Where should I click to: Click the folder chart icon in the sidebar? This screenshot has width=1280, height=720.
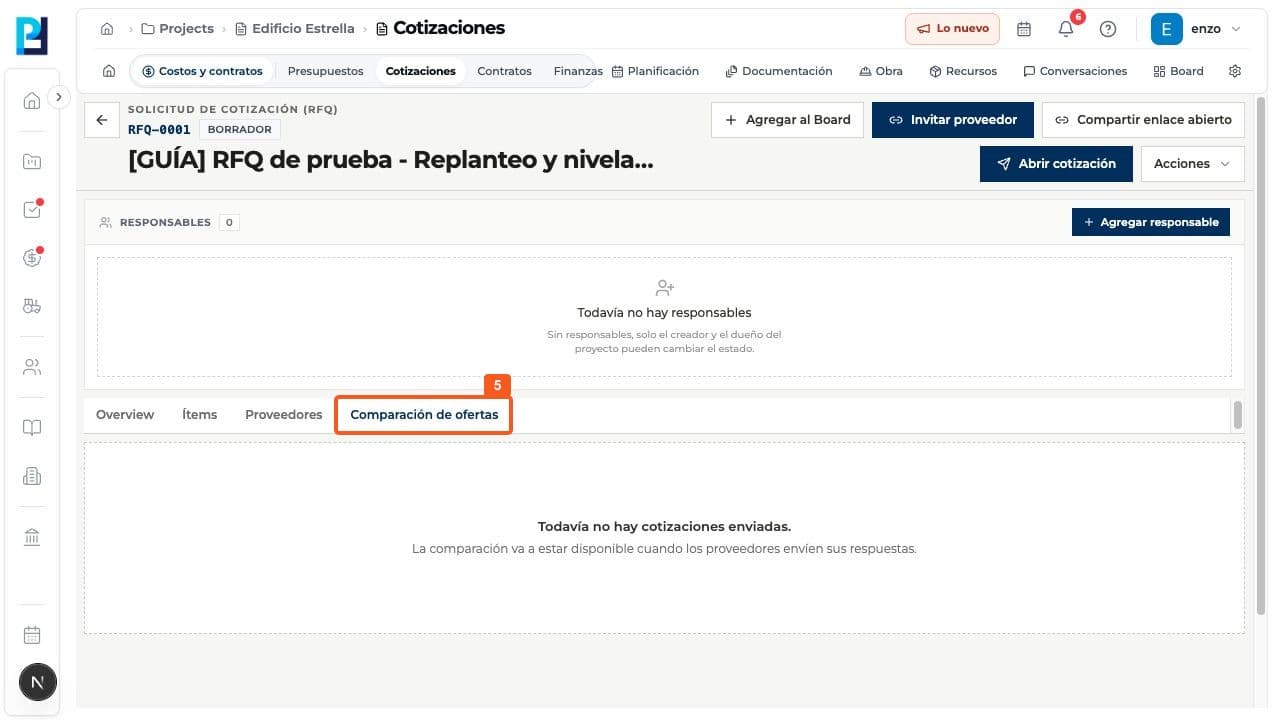pyautogui.click(x=32, y=161)
